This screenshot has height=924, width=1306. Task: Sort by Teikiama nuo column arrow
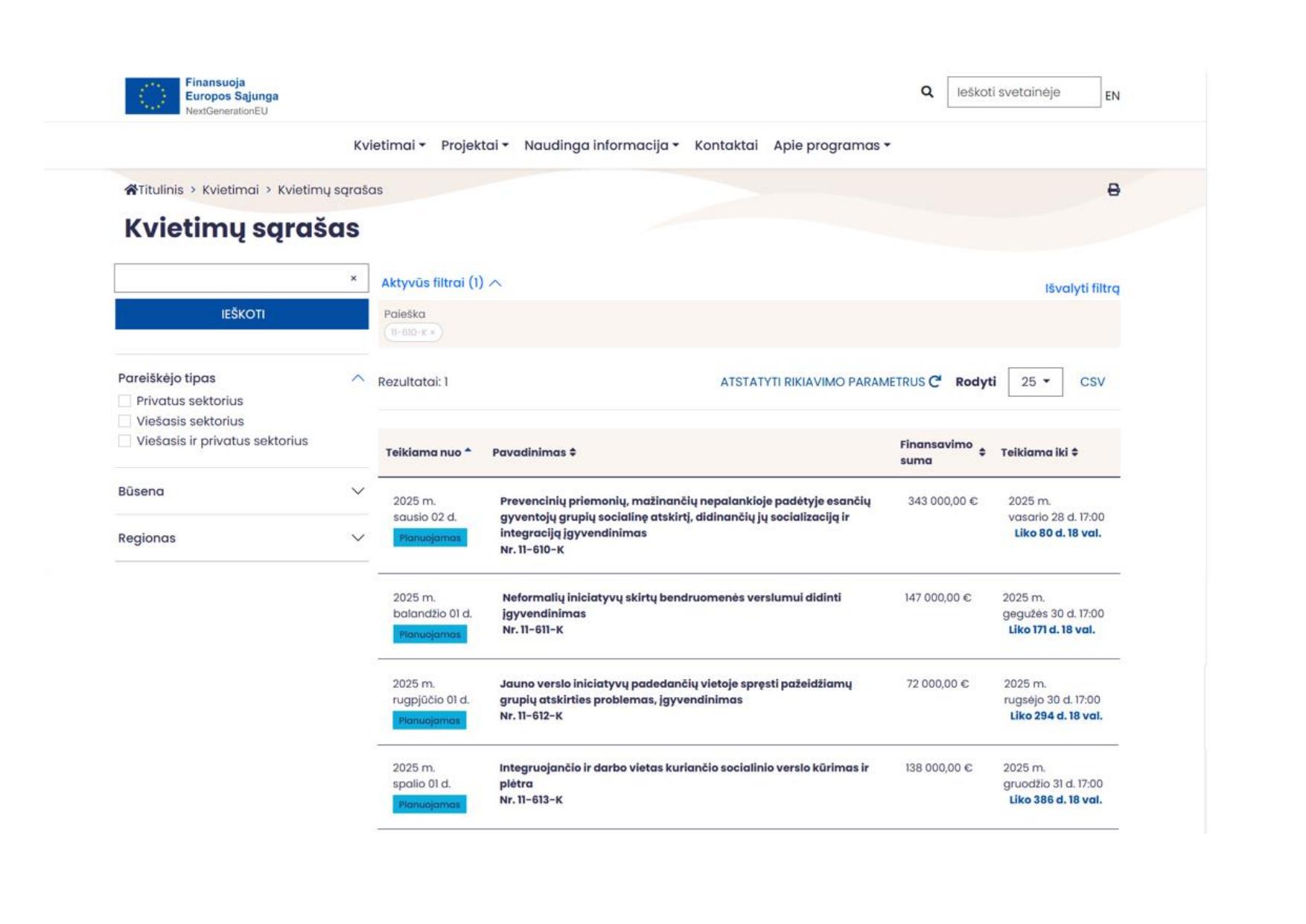tap(468, 450)
